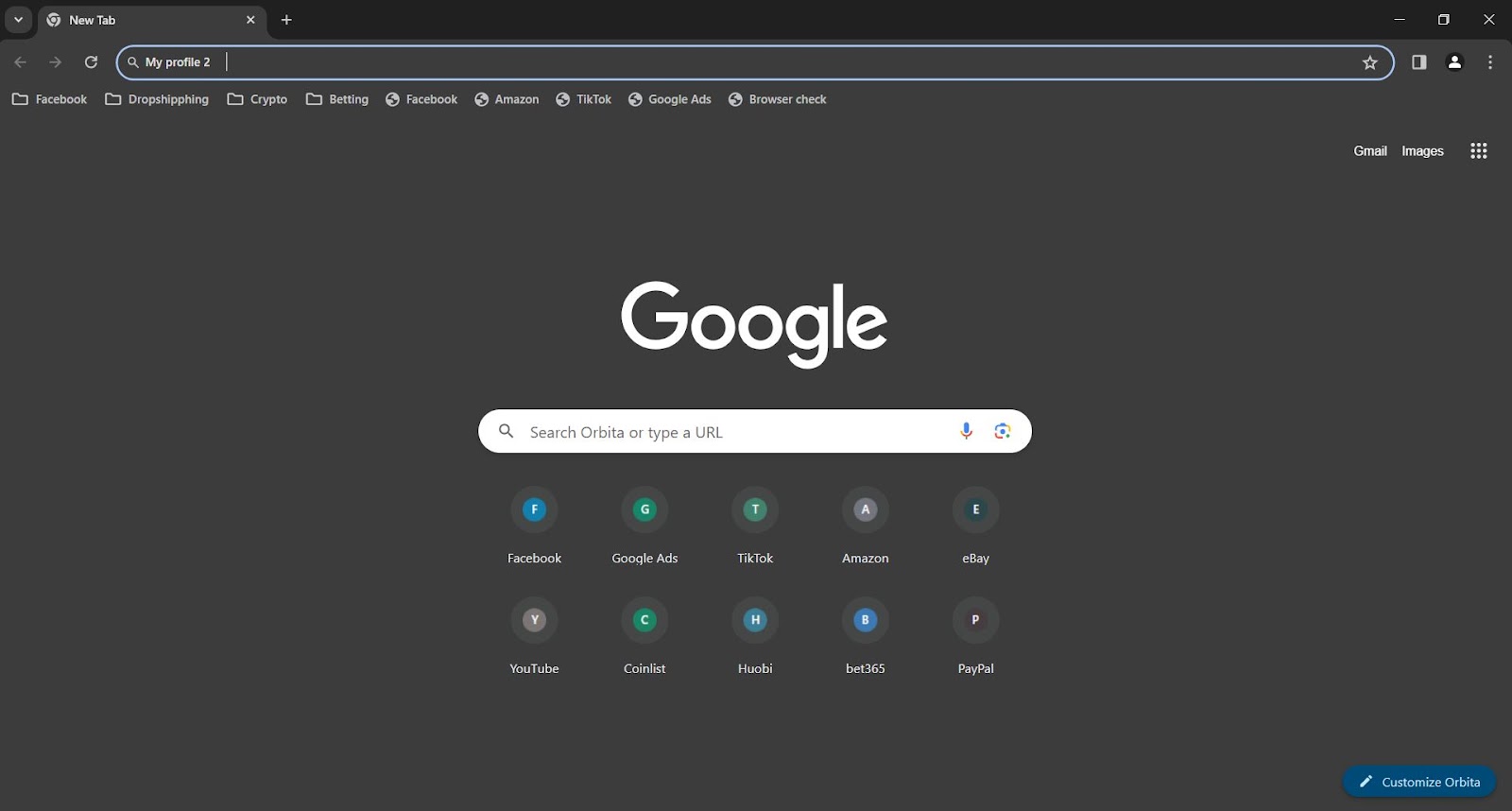Open the eBay shortcut tile

click(976, 526)
